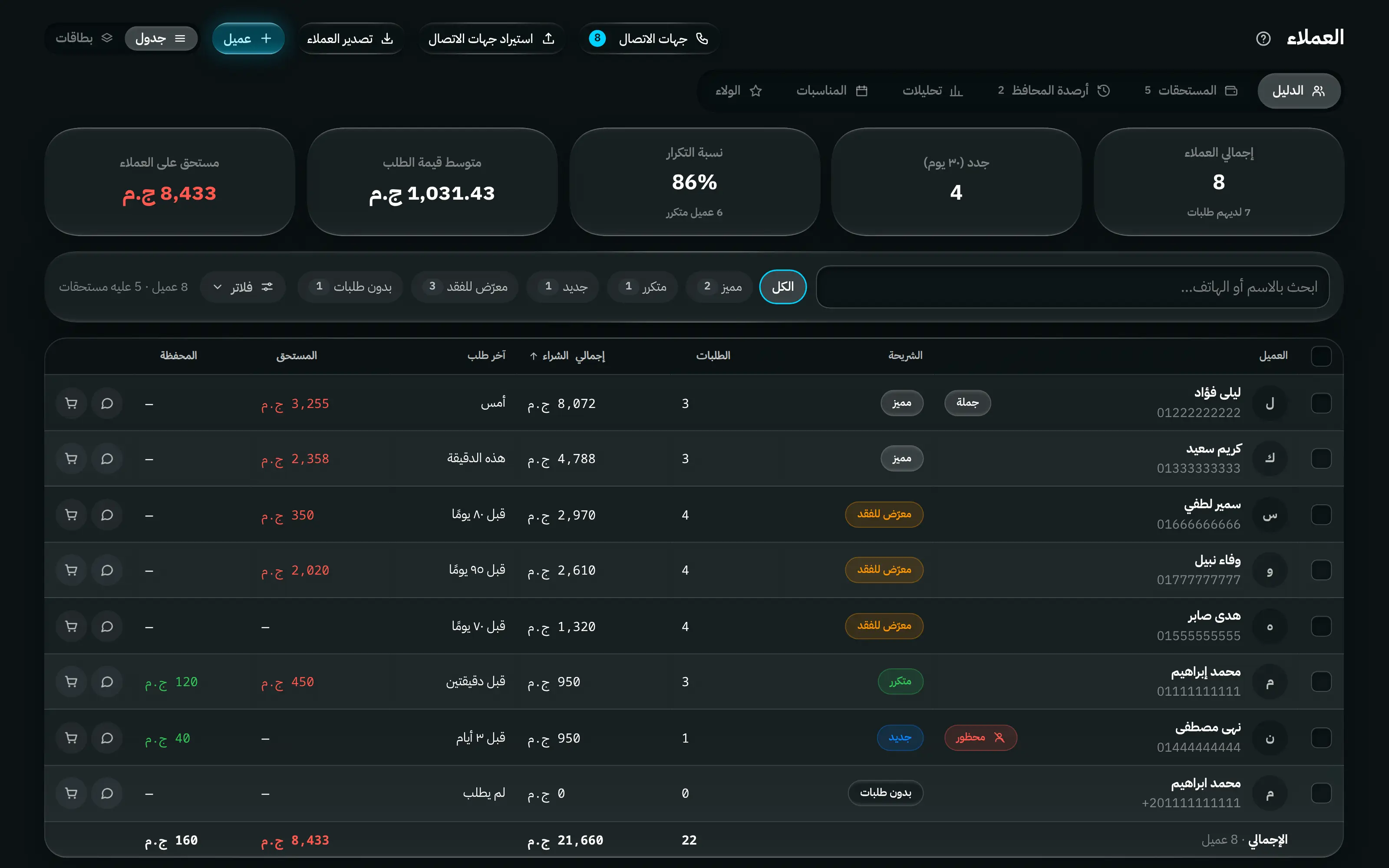The width and height of the screenshot is (1389, 868).
Task: Select the سمير لطفي row checkbox
Action: point(1321,514)
